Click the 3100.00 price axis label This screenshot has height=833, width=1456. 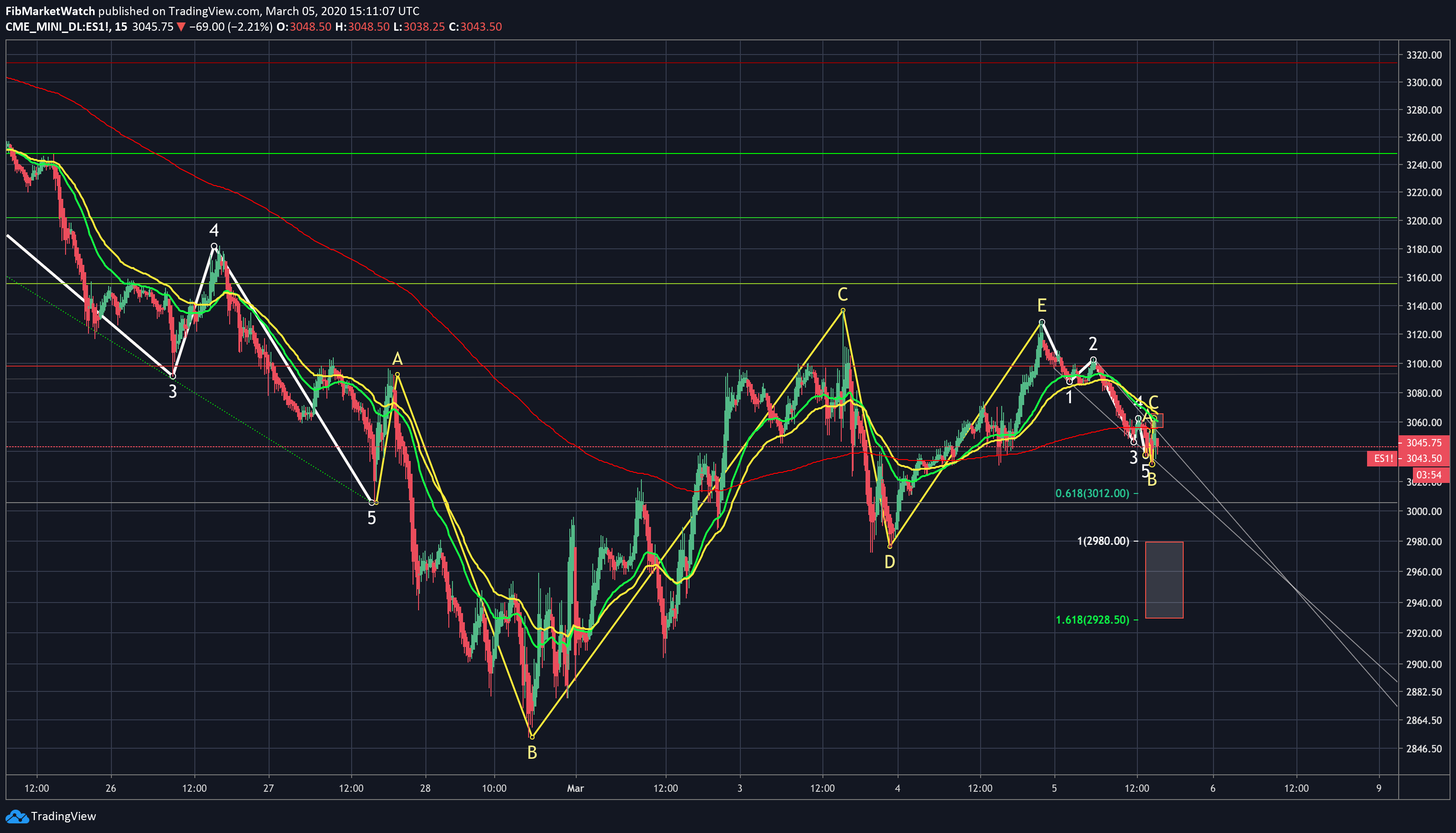(x=1423, y=364)
